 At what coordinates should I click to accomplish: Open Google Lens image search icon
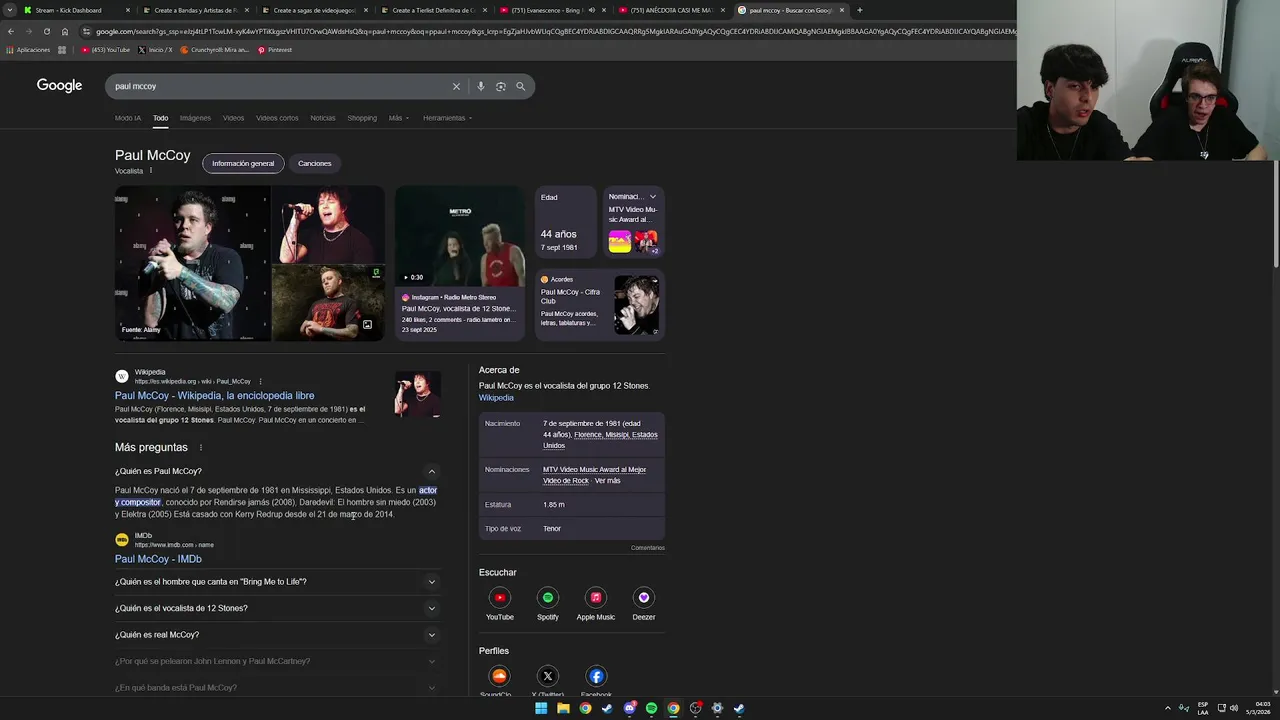point(501,86)
